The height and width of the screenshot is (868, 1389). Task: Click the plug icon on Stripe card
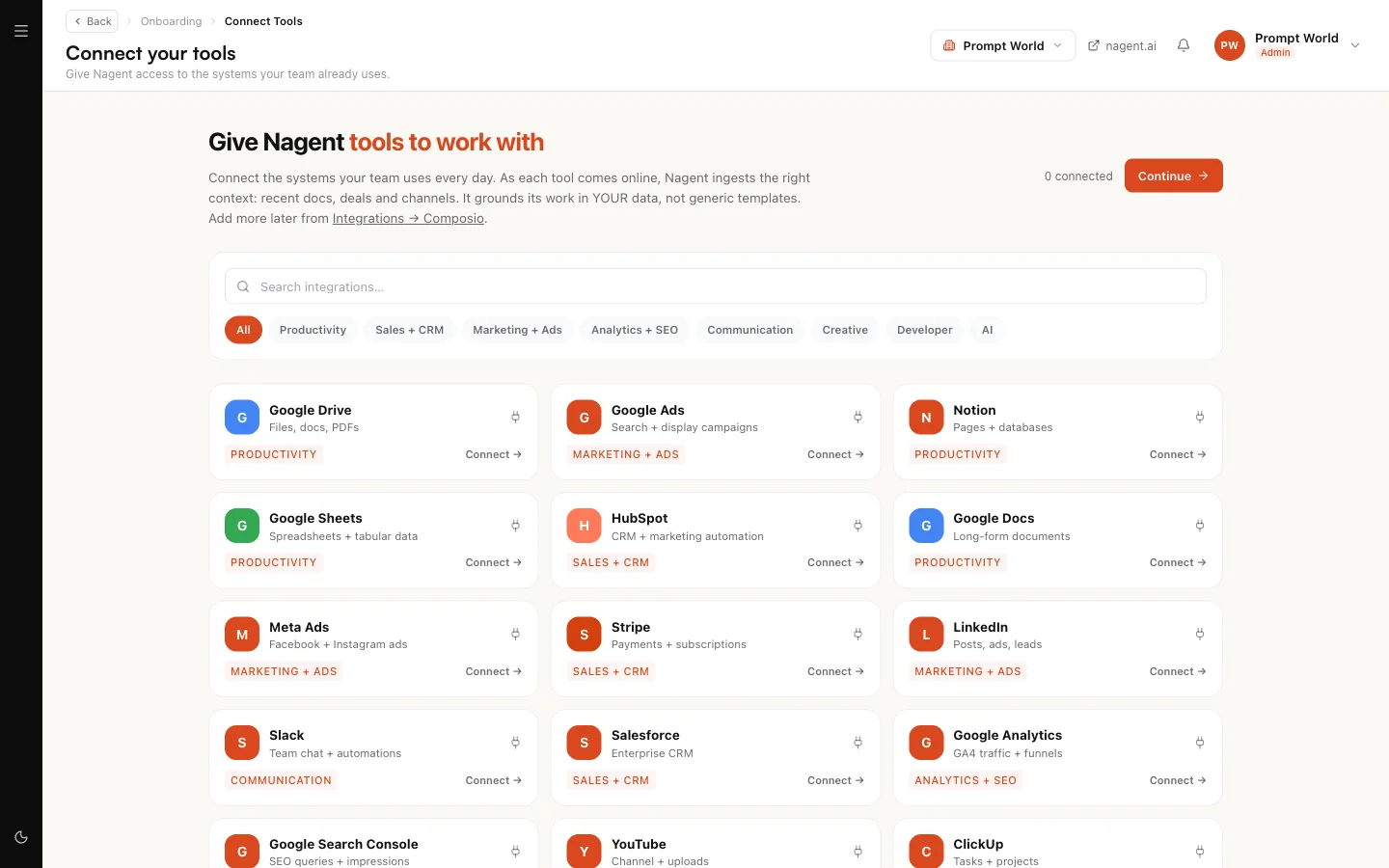click(x=858, y=634)
